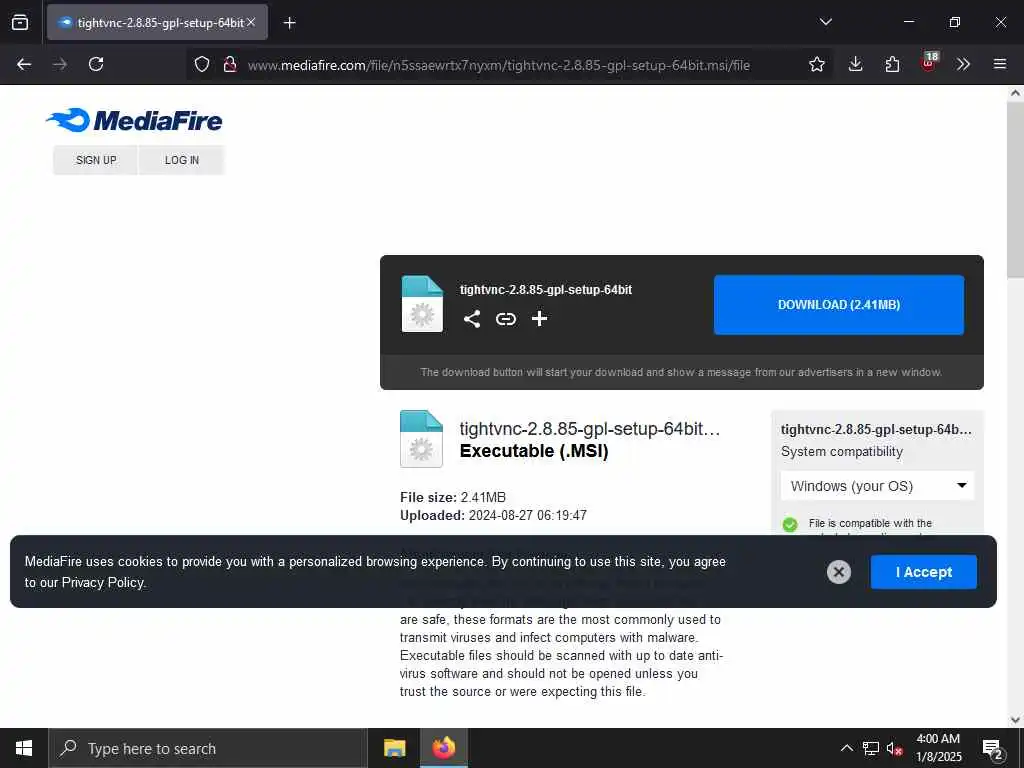Click tightvnc-2.8.85-gpl-setup-64bit title in dark box

pyautogui.click(x=545, y=290)
